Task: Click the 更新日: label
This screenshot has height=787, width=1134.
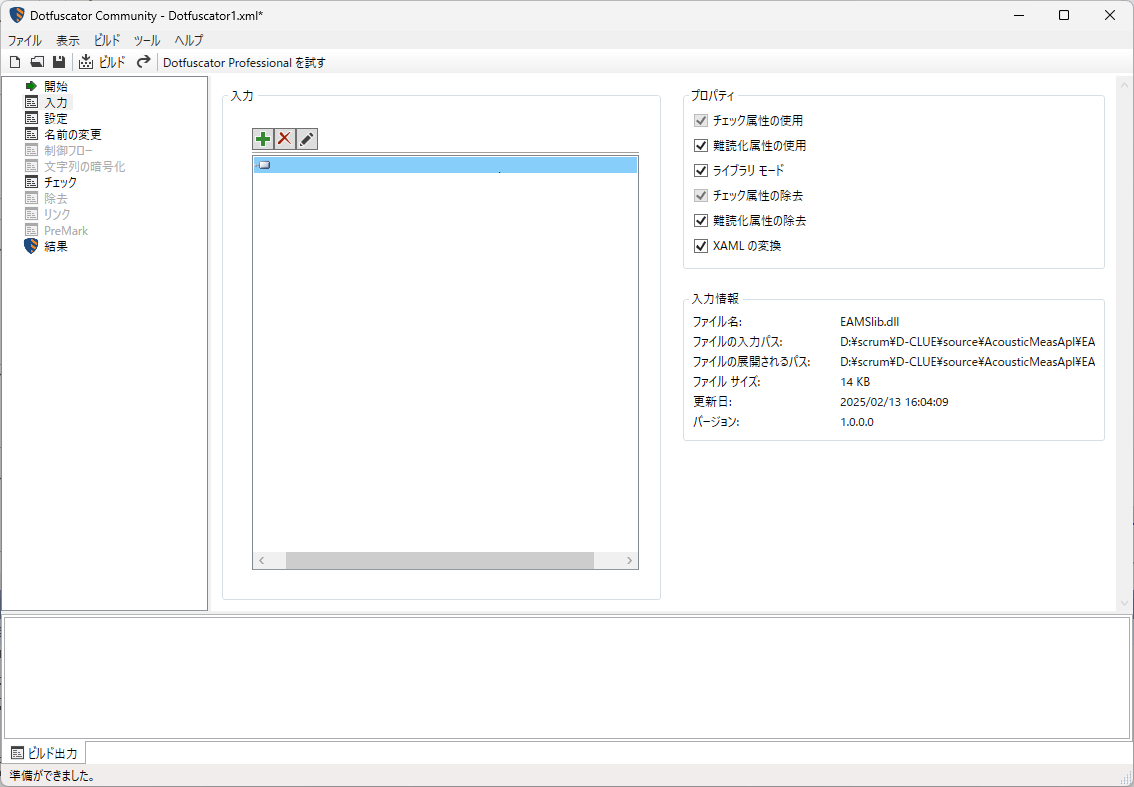Action: tap(712, 401)
